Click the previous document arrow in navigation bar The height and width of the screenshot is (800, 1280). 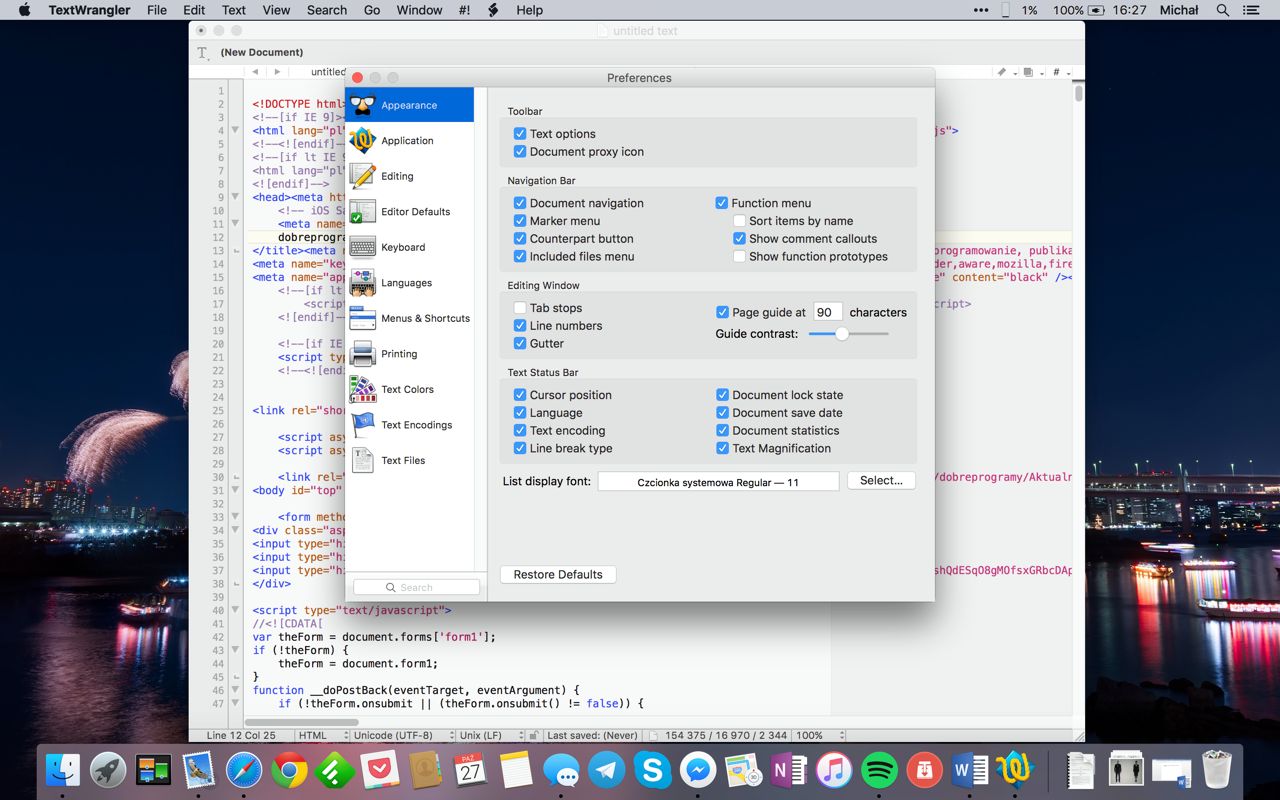tap(255, 72)
